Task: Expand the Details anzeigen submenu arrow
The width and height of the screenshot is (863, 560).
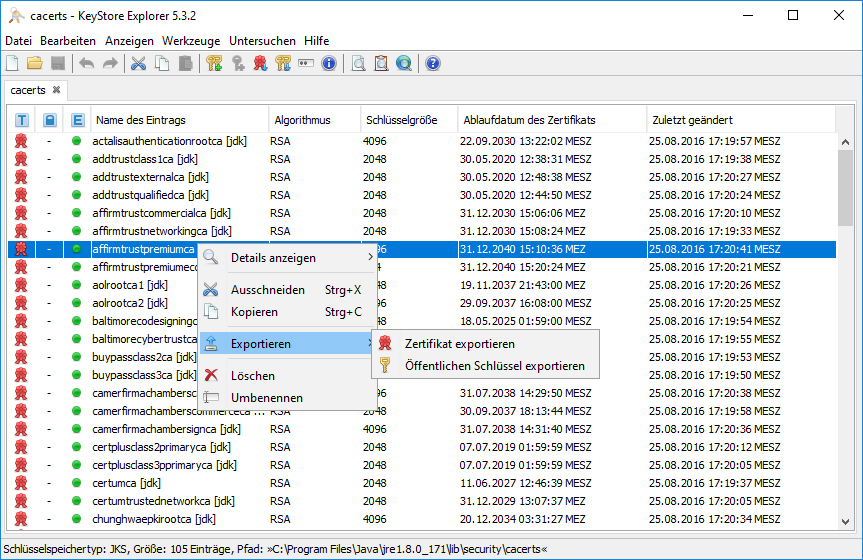Action: coord(370,257)
